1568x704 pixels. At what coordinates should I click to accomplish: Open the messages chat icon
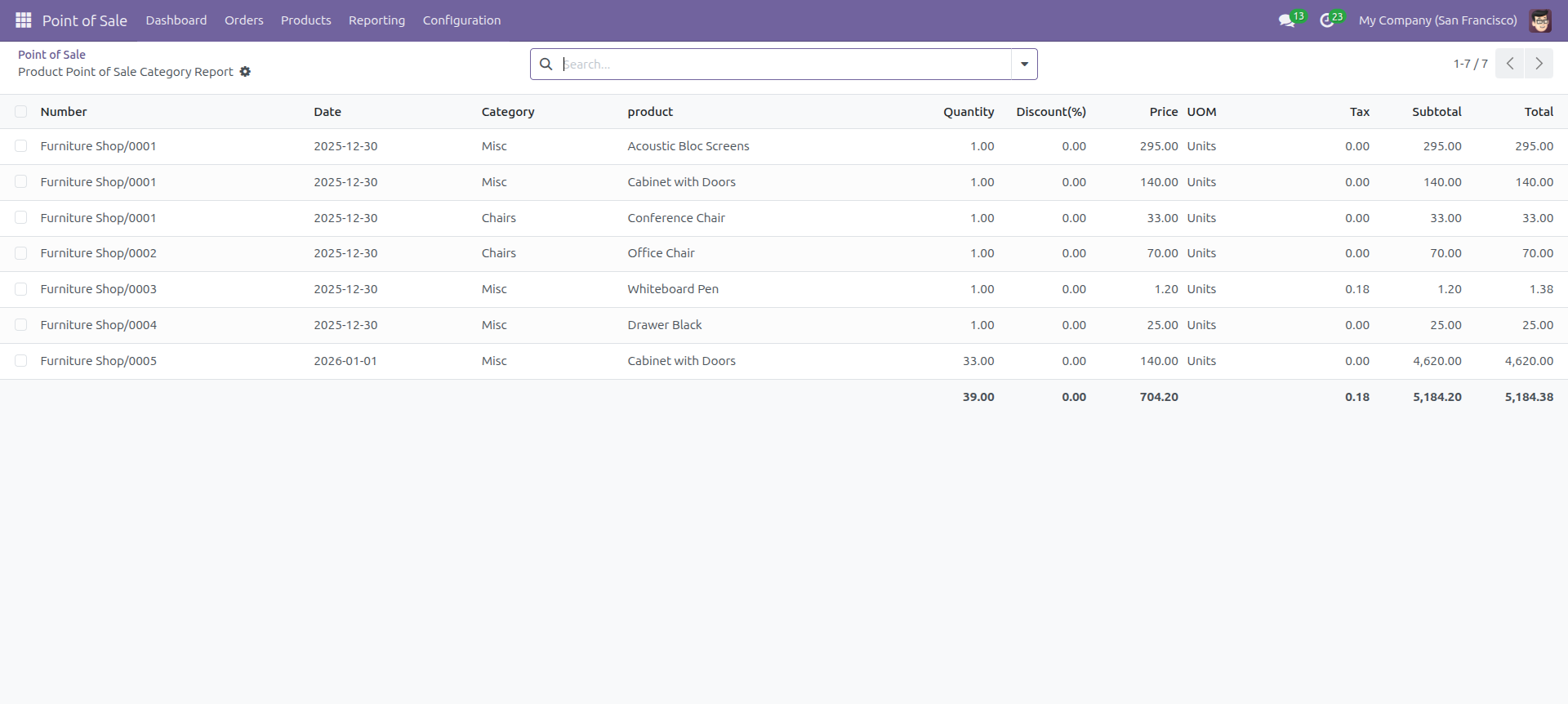1289,20
